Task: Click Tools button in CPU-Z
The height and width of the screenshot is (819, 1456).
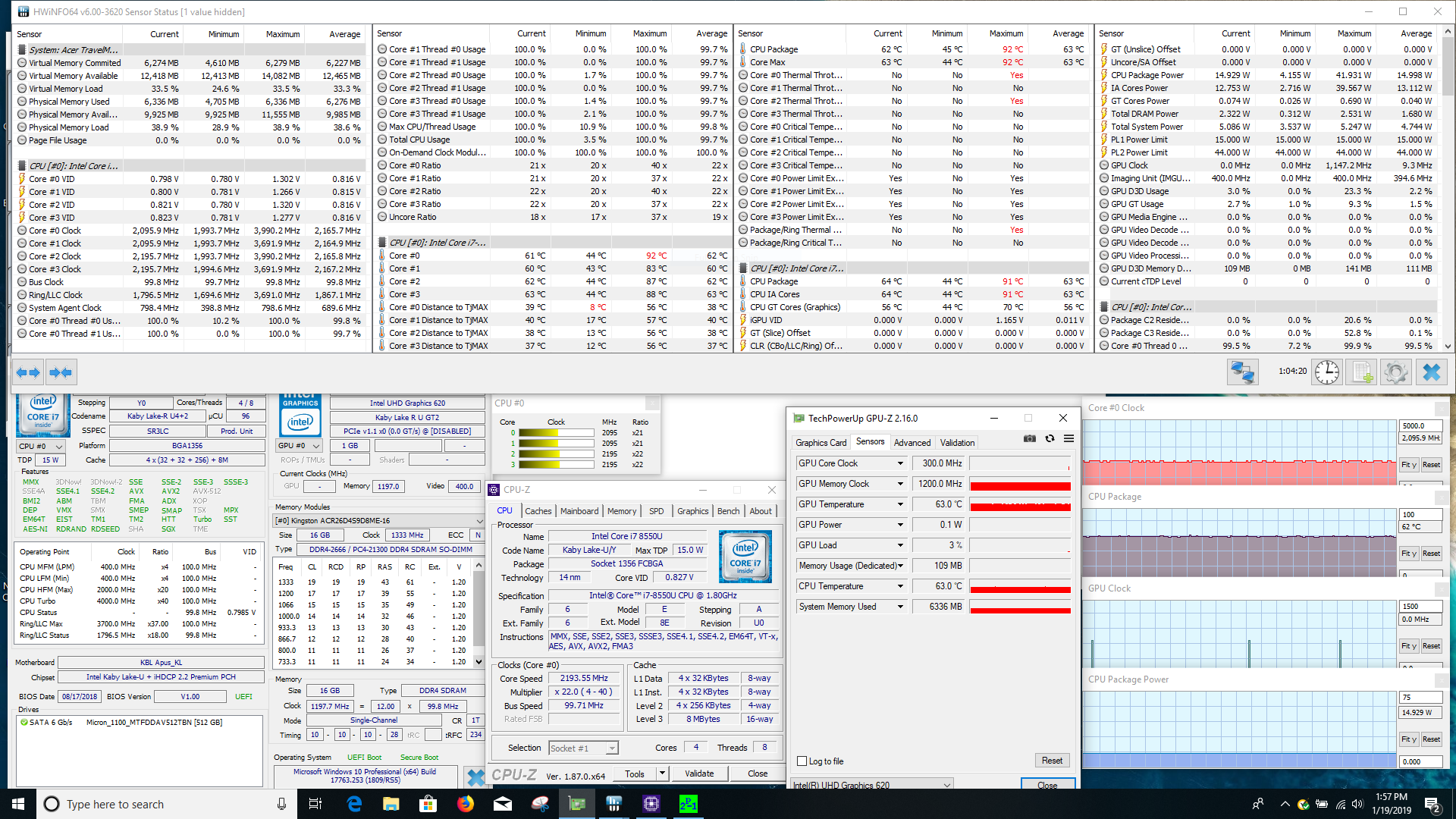Action: click(635, 773)
